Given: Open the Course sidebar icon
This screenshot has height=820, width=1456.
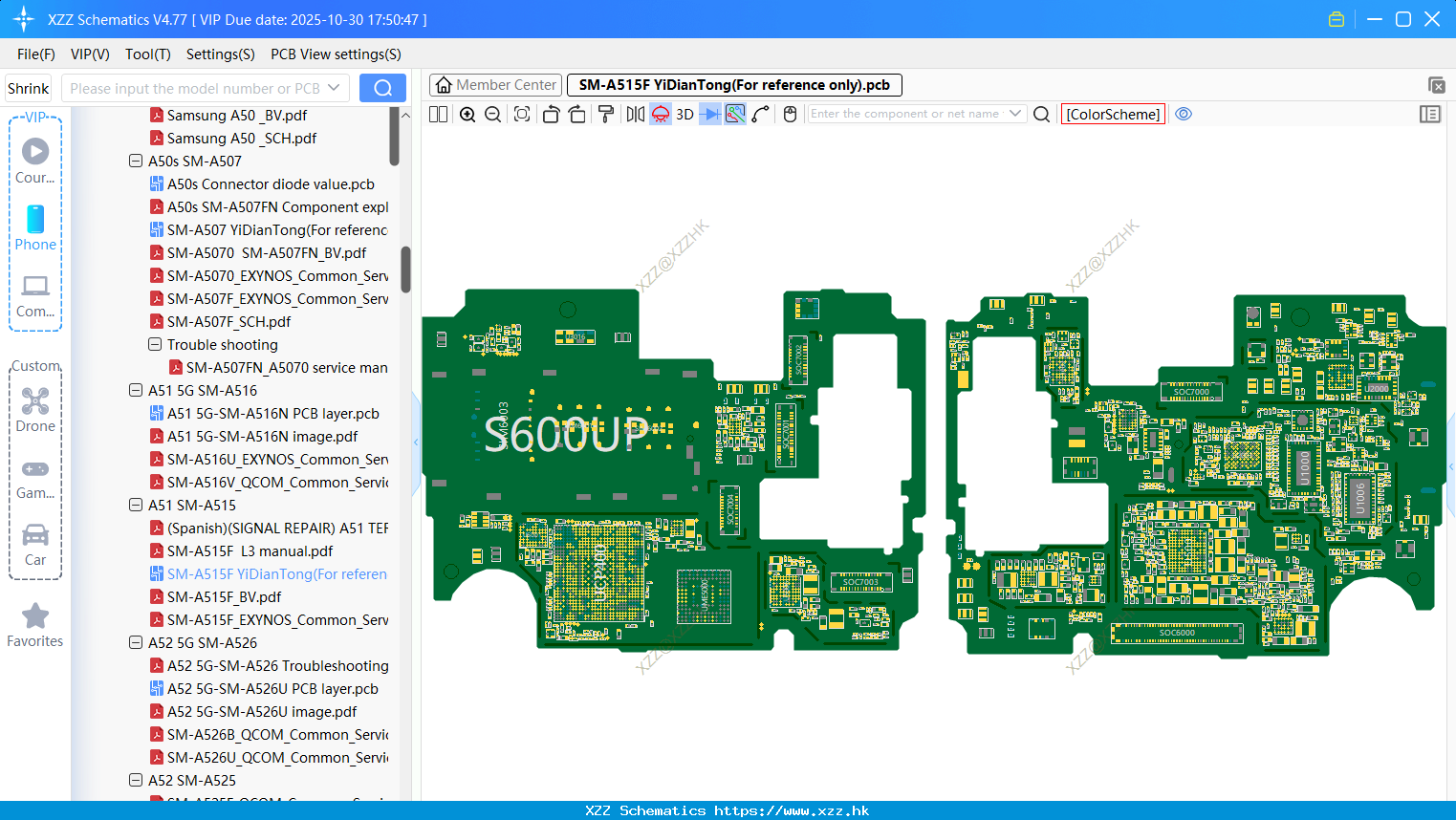Looking at the screenshot, I should [x=35, y=161].
